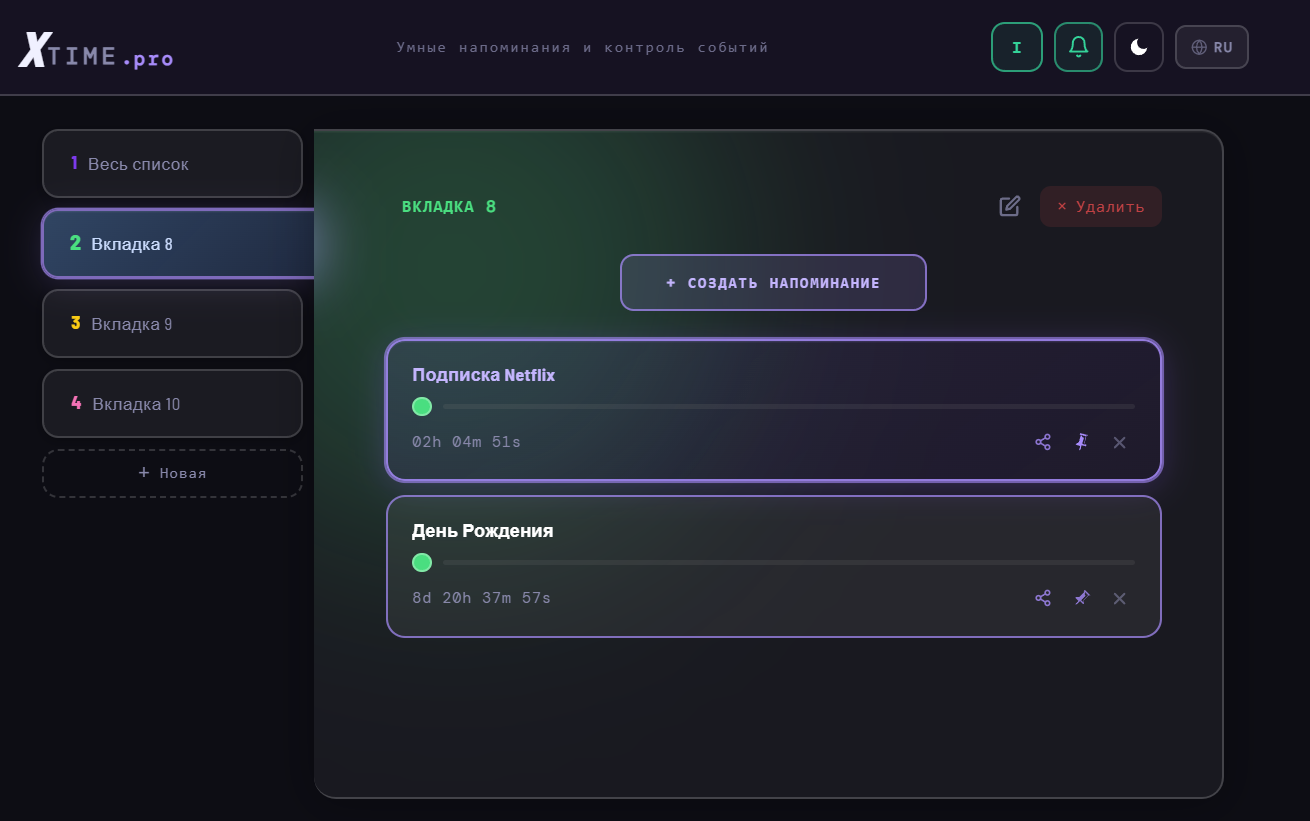Click Создать напоминание button
The width and height of the screenshot is (1310, 821).
(x=773, y=283)
